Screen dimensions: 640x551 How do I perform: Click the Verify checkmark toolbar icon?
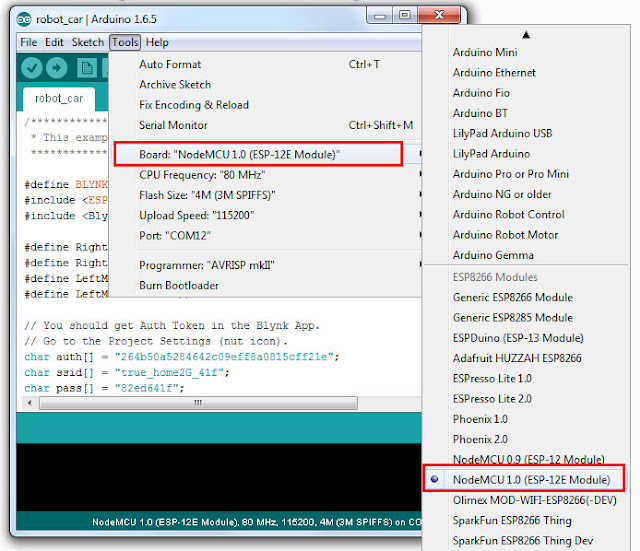tap(31, 68)
